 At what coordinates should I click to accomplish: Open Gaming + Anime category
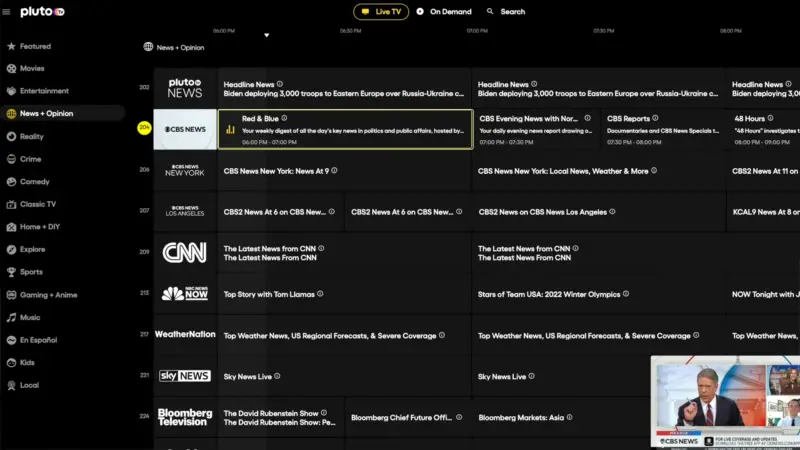point(48,295)
